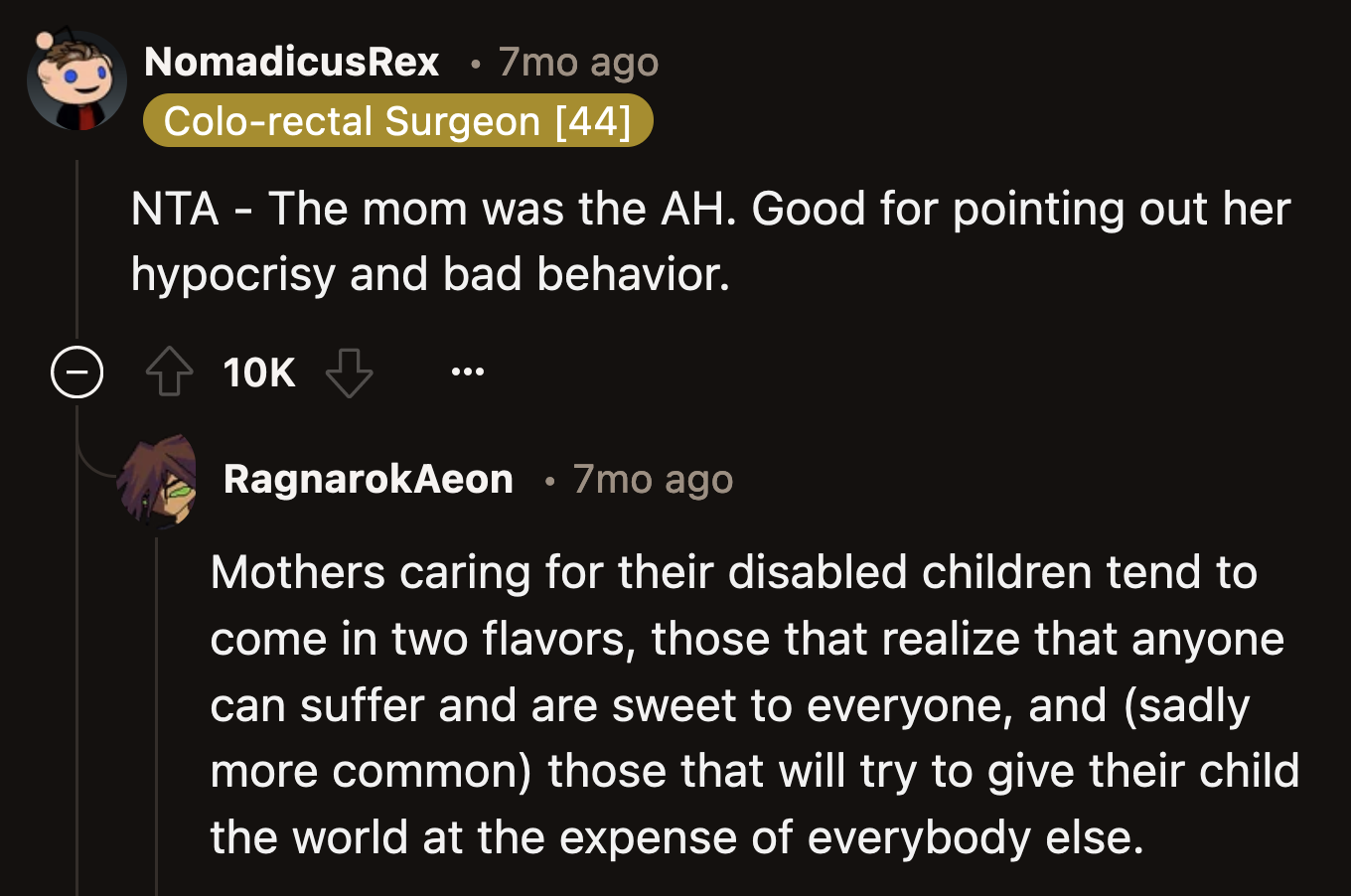Select the downvote arrow below the NTA comment
This screenshot has width=1351, height=896.
349,373
